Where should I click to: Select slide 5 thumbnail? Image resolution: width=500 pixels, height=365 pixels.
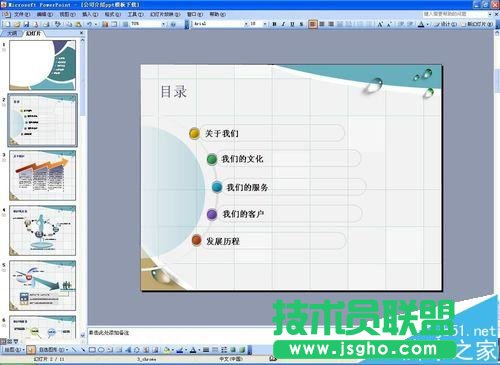pos(42,286)
